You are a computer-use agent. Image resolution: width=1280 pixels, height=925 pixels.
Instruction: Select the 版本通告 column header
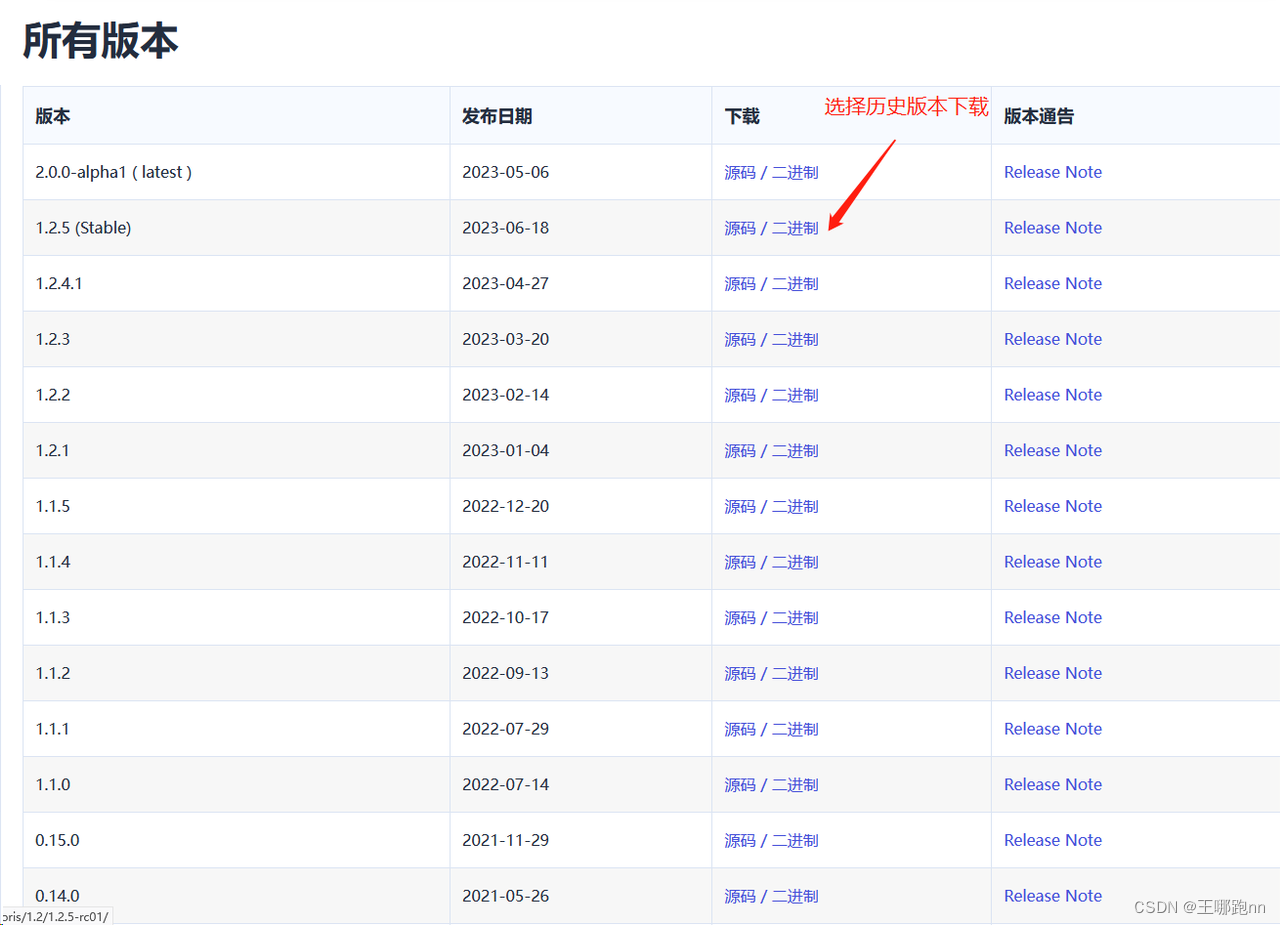(x=1039, y=116)
